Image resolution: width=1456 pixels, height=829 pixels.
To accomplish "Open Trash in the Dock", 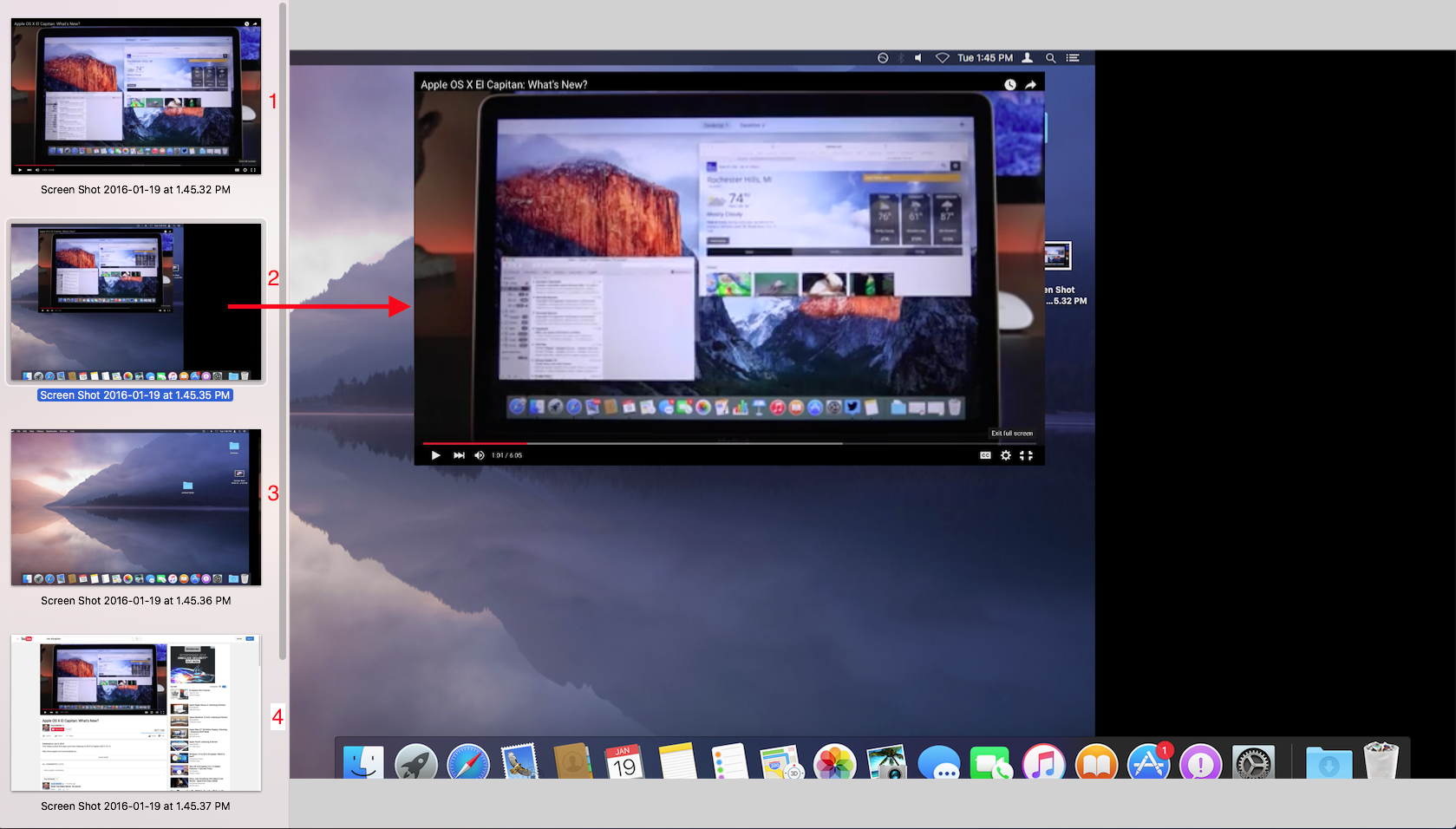I will (x=1381, y=760).
